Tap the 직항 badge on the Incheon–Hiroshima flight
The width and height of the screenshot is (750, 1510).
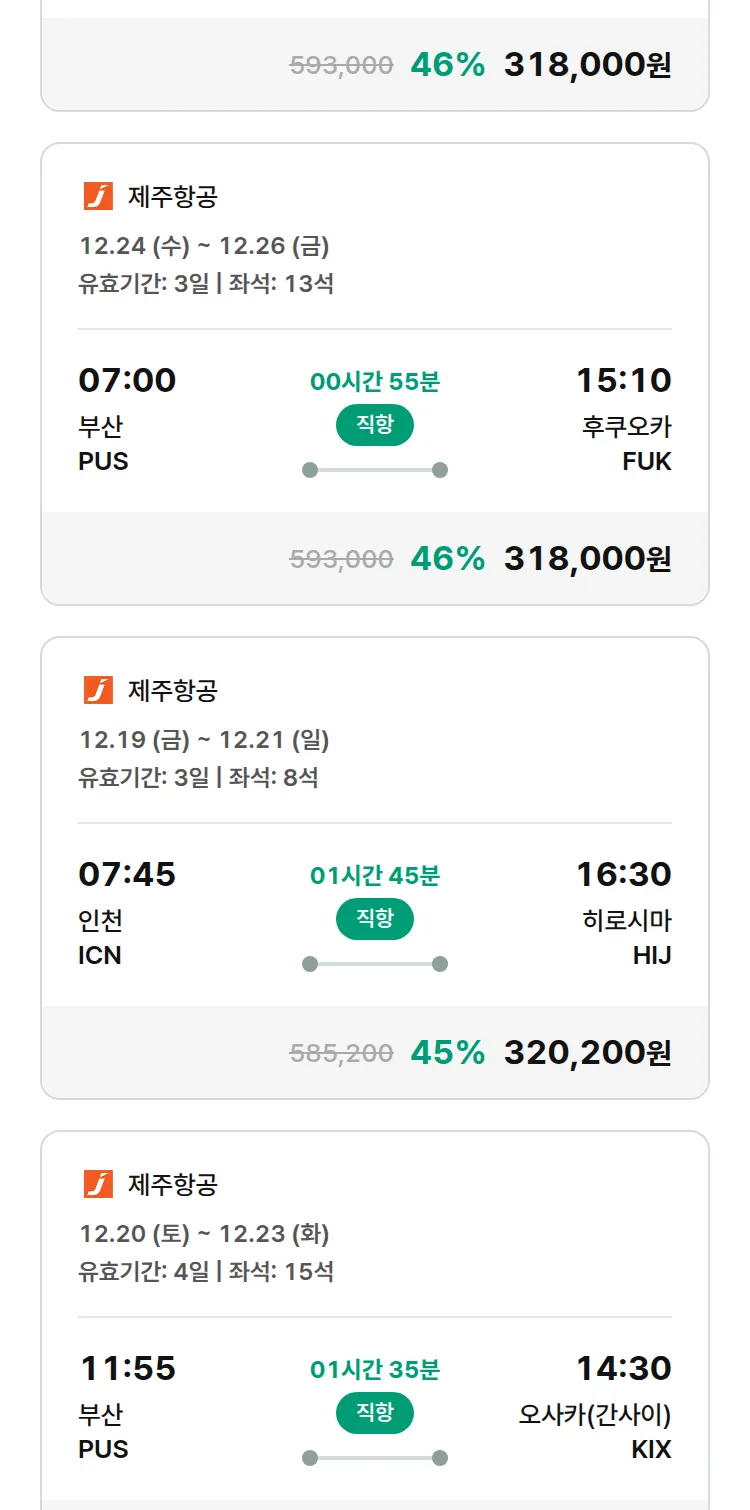click(374, 919)
